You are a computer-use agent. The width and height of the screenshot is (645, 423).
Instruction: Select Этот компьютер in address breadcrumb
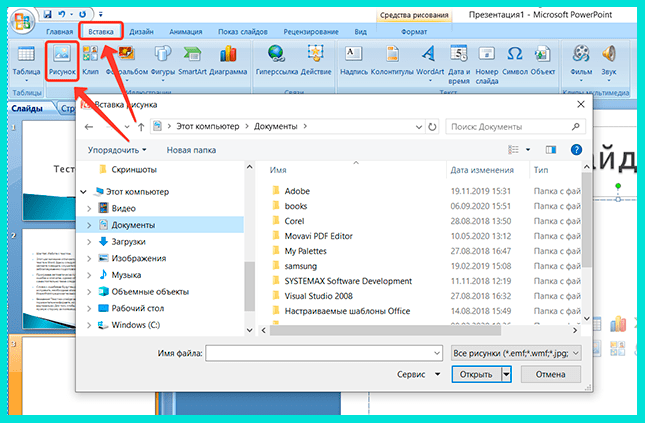tap(208, 126)
